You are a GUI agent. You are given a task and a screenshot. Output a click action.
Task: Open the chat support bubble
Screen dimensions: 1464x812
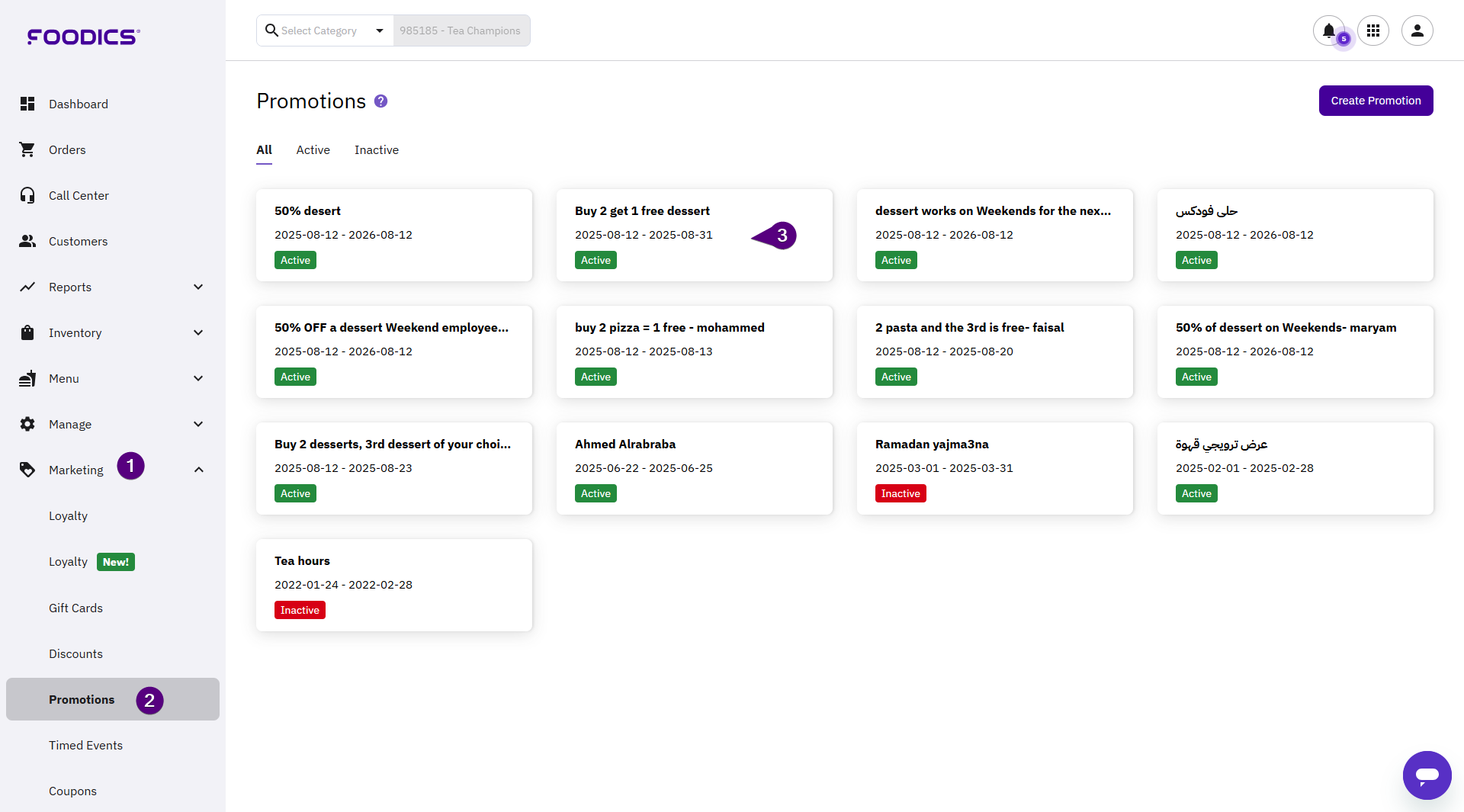(1427, 775)
